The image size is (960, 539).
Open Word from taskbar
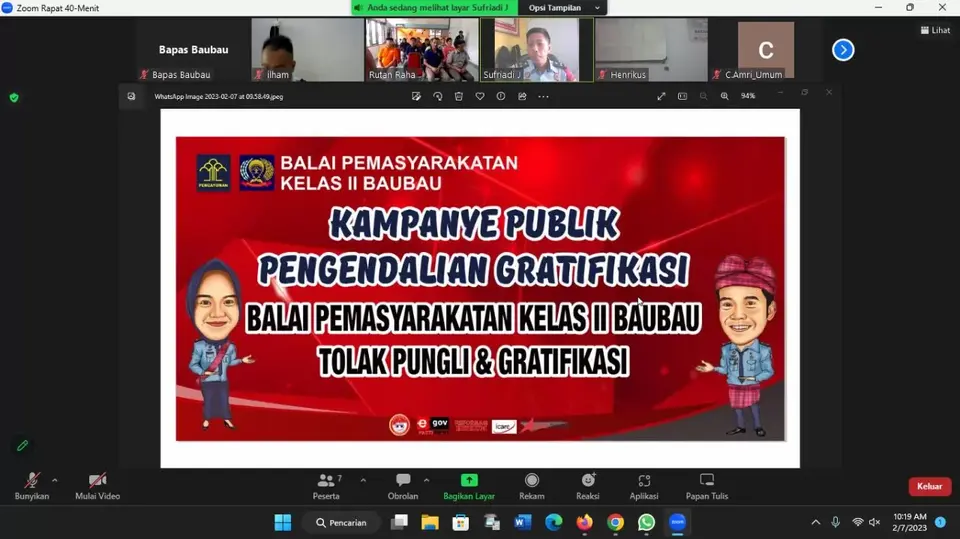pyautogui.click(x=522, y=522)
